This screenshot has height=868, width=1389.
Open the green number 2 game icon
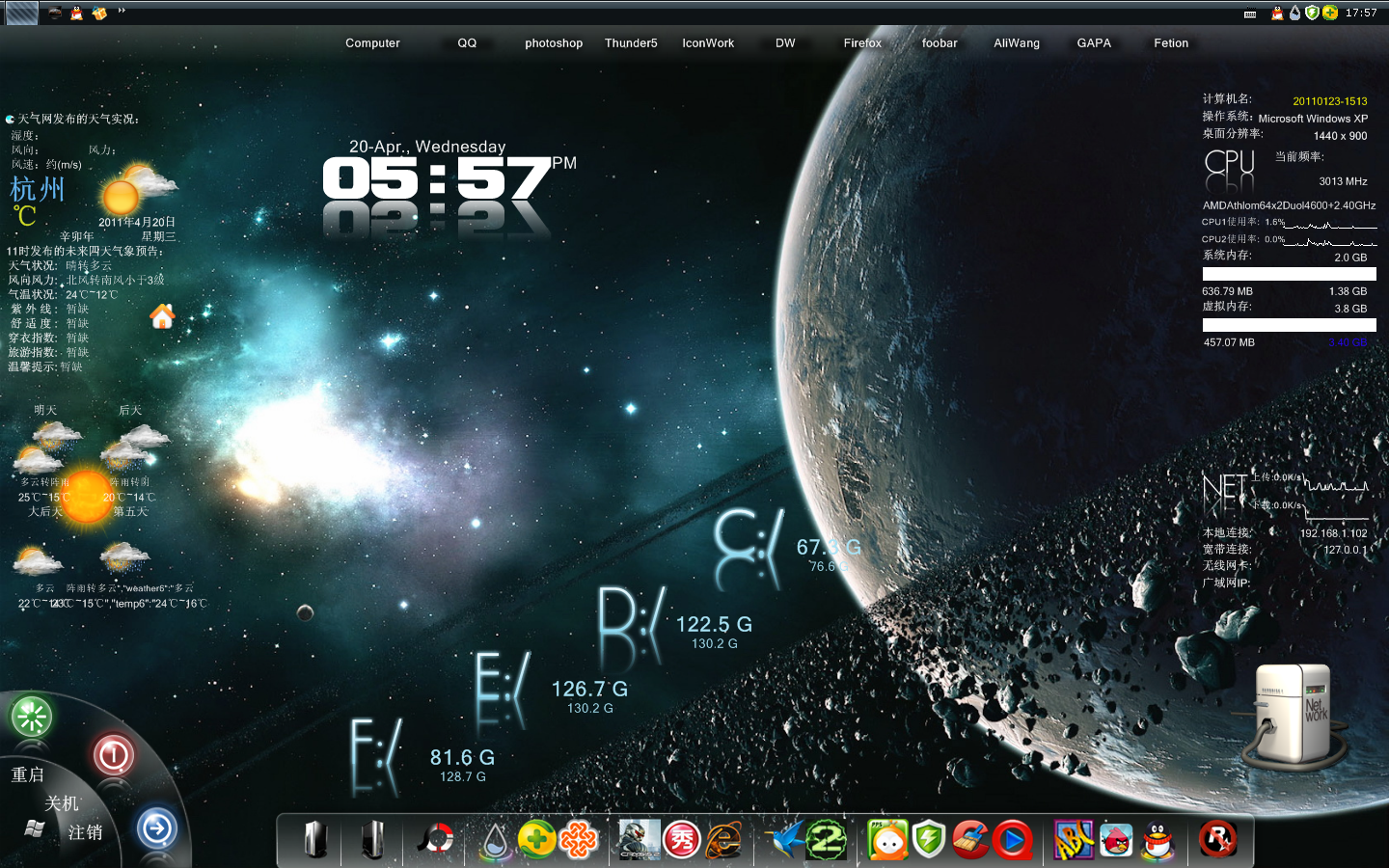pos(828,840)
